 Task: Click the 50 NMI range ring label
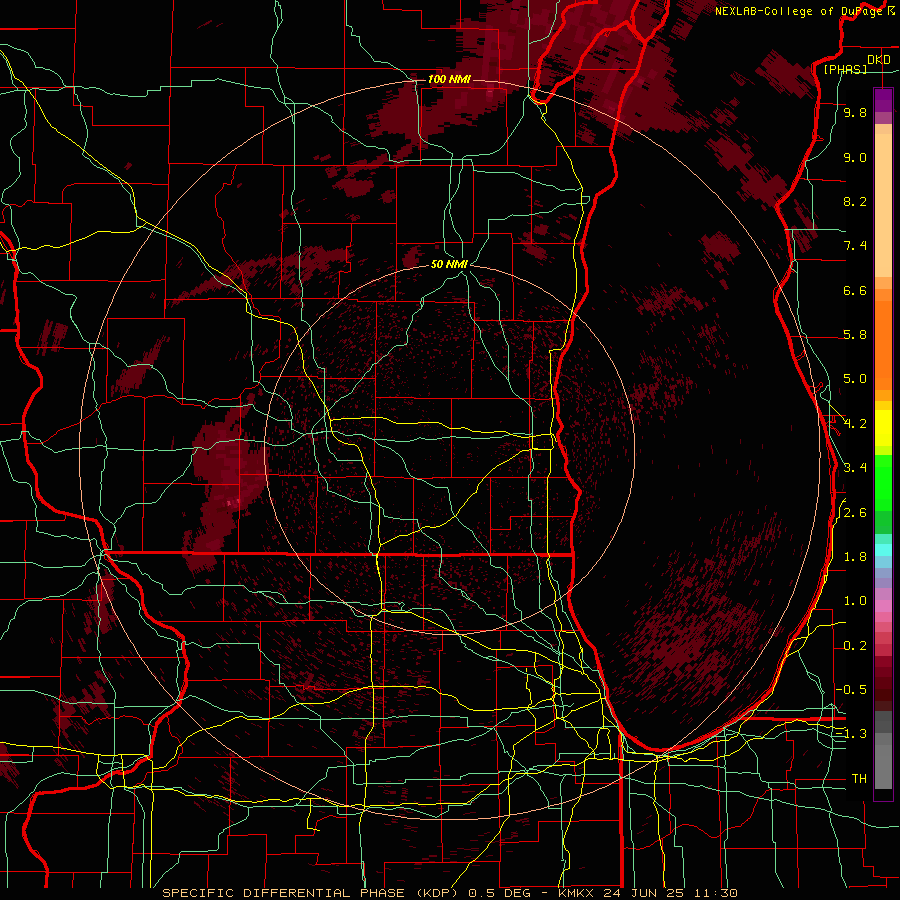click(x=449, y=264)
